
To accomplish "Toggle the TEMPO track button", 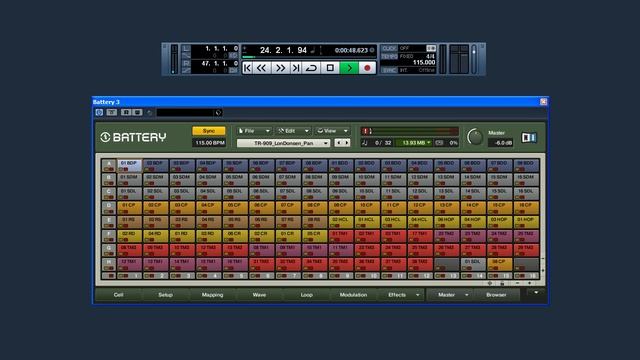I will (x=389, y=56).
